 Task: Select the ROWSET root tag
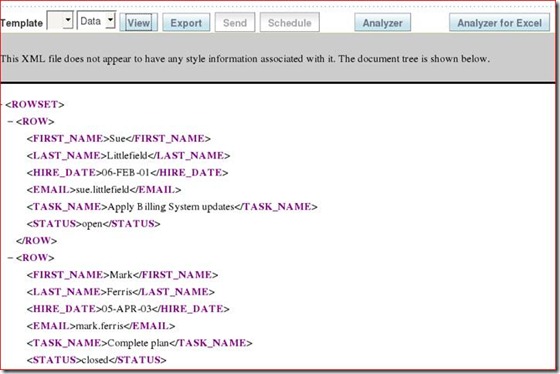pyautogui.click(x=35, y=104)
